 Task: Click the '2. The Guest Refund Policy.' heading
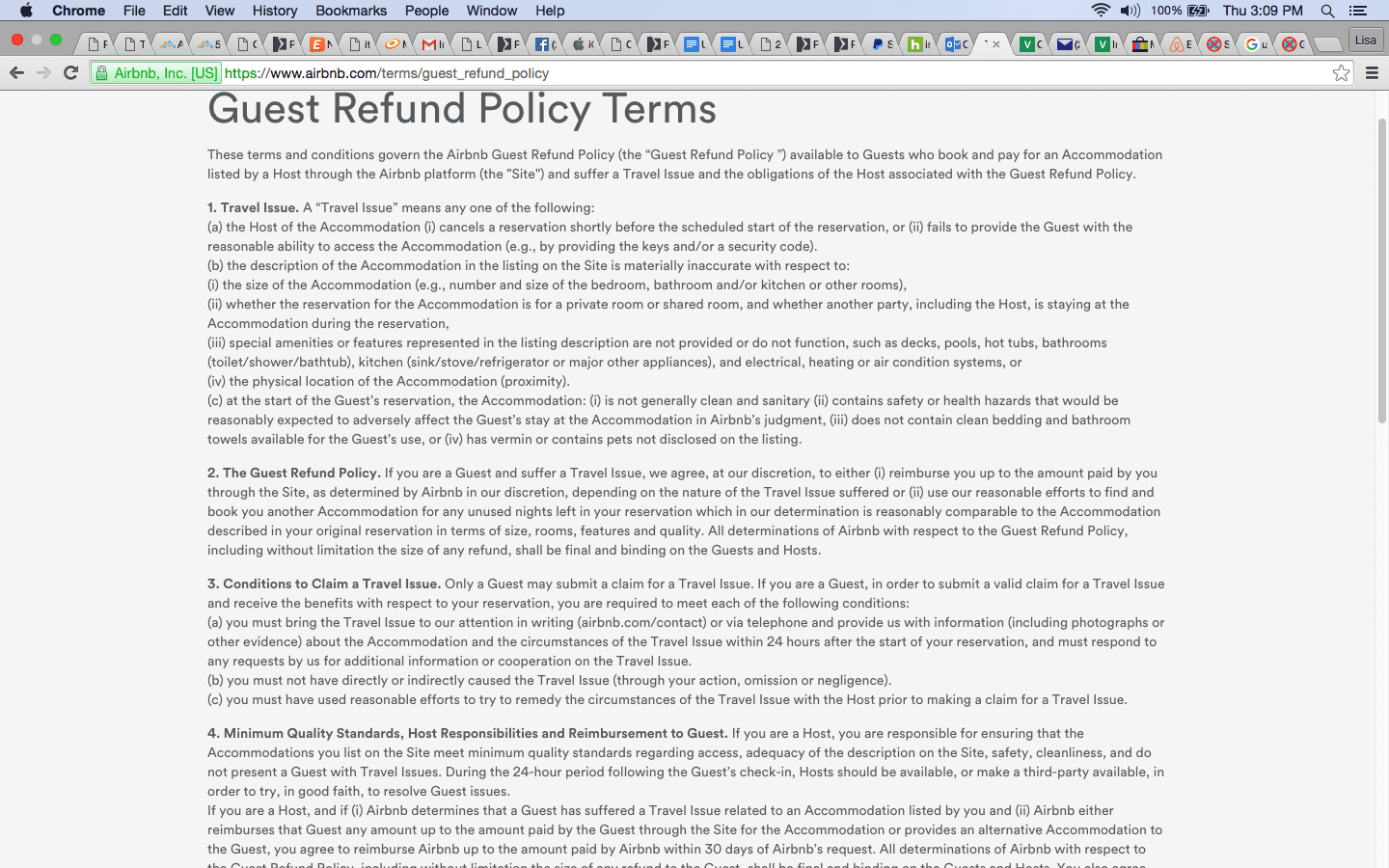tap(294, 473)
